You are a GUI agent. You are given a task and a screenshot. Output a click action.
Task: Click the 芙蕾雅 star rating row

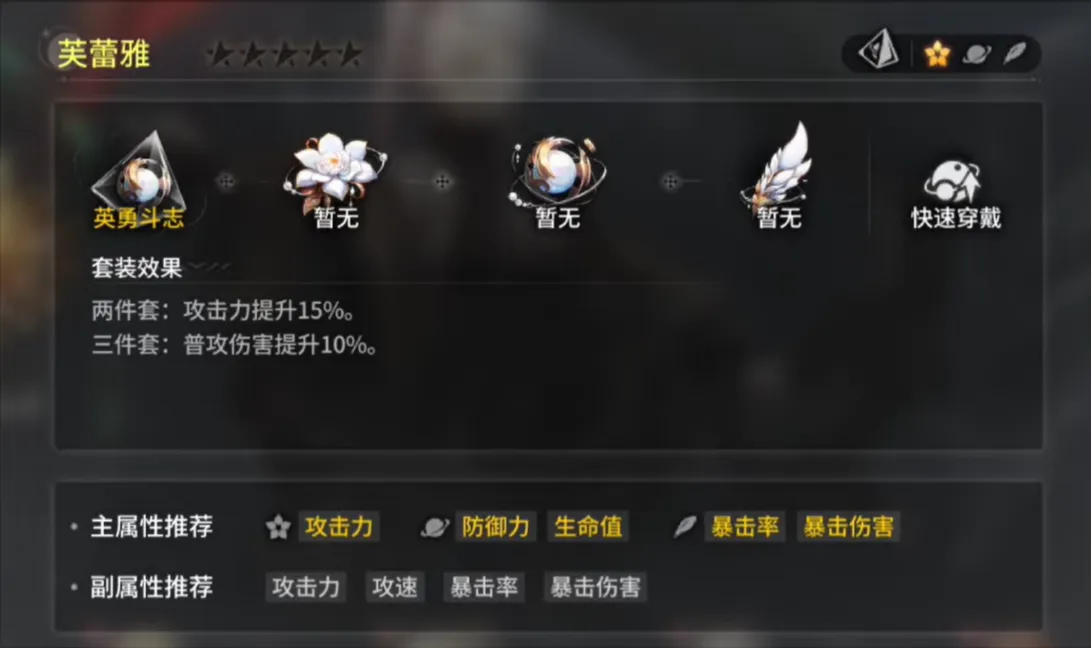click(285, 54)
